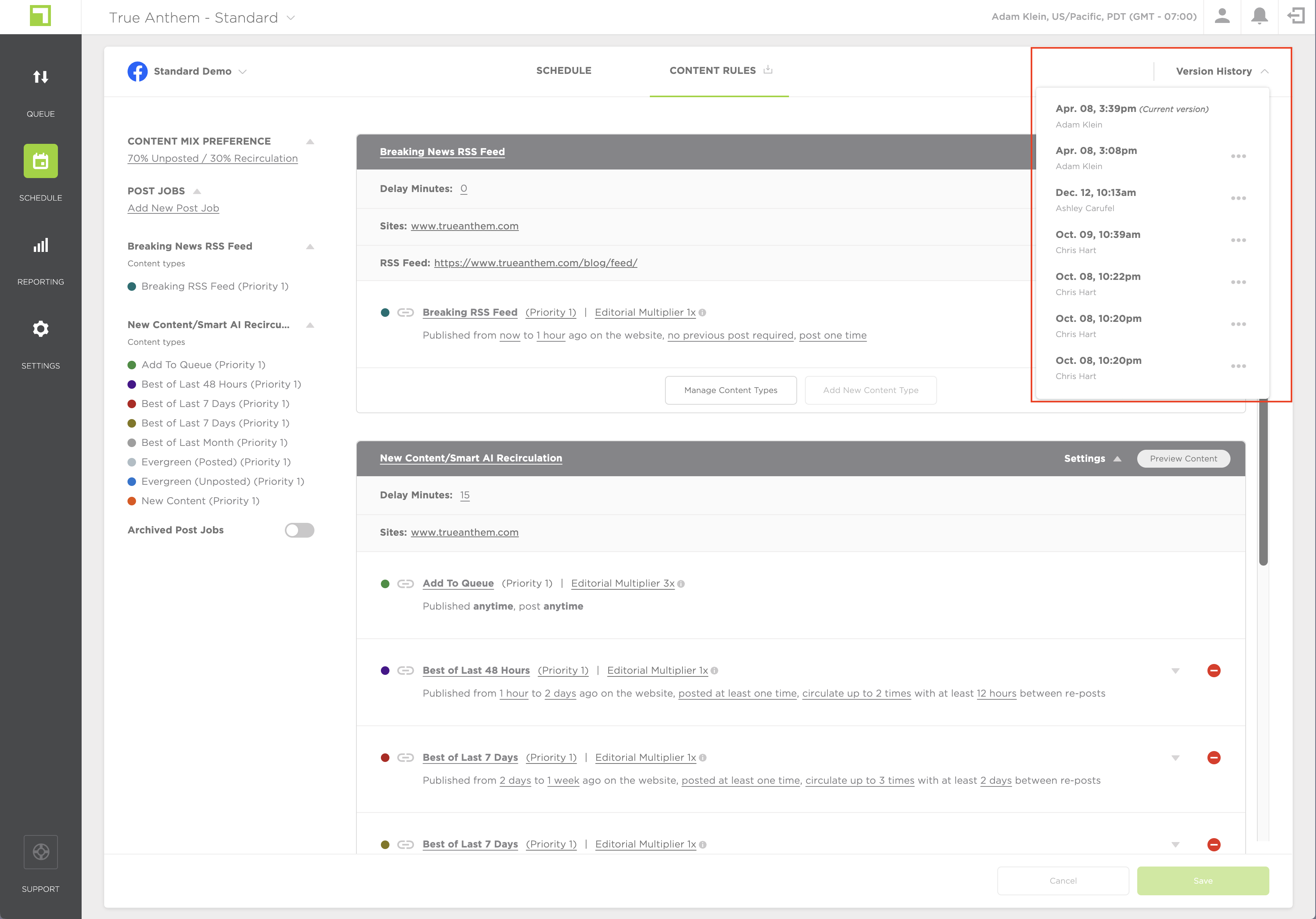This screenshot has height=919, width=1316.
Task: Switch to the SCHEDULE tab
Action: point(564,70)
